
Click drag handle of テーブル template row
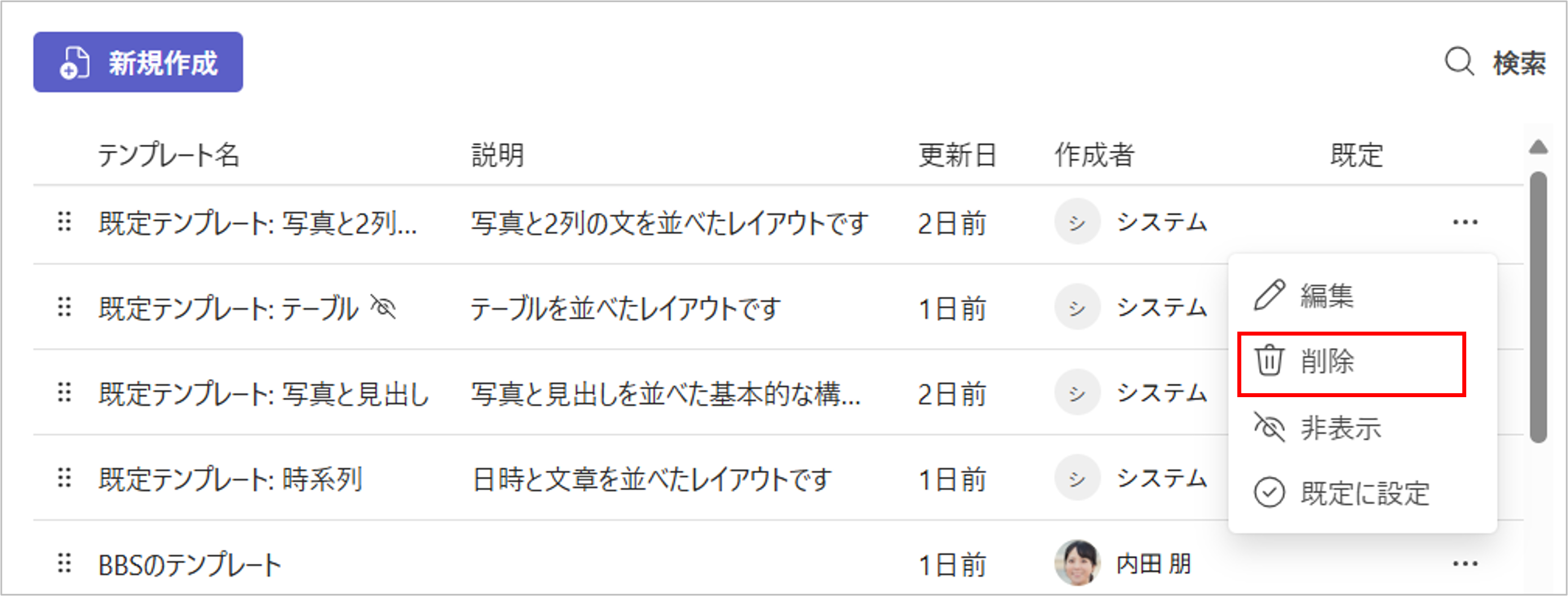pyautogui.click(x=64, y=307)
